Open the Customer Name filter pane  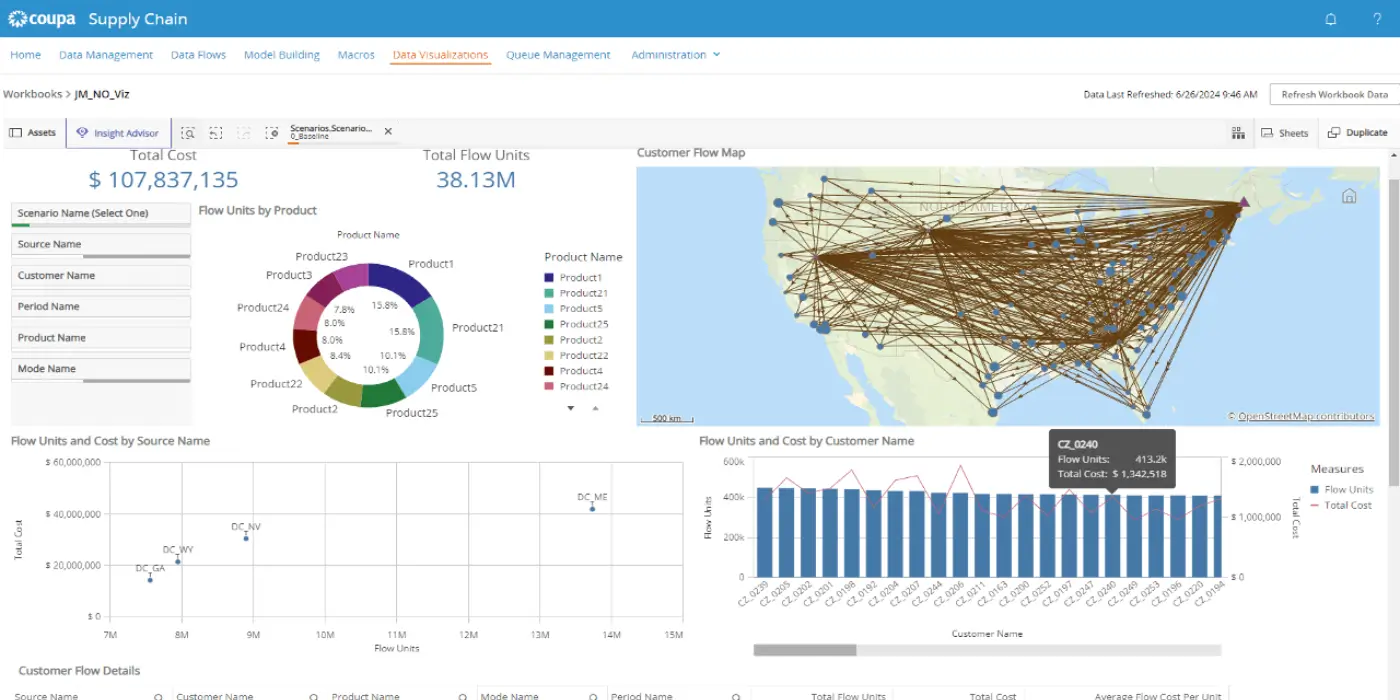click(x=100, y=276)
